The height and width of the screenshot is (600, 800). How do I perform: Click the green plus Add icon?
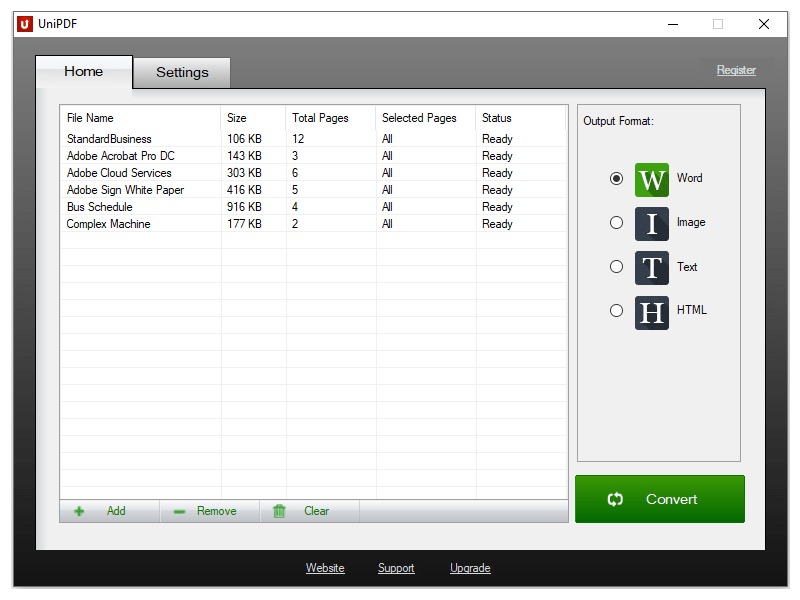(79, 511)
